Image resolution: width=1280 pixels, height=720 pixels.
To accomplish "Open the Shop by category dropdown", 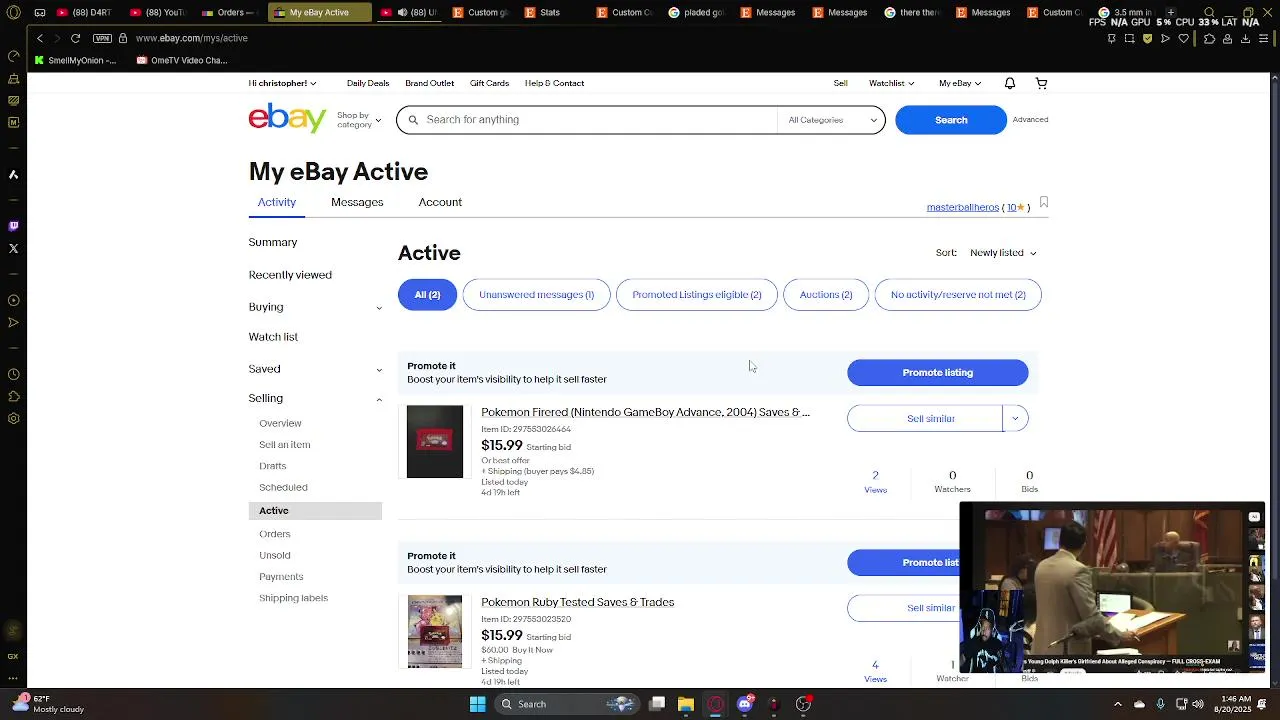I will (358, 120).
